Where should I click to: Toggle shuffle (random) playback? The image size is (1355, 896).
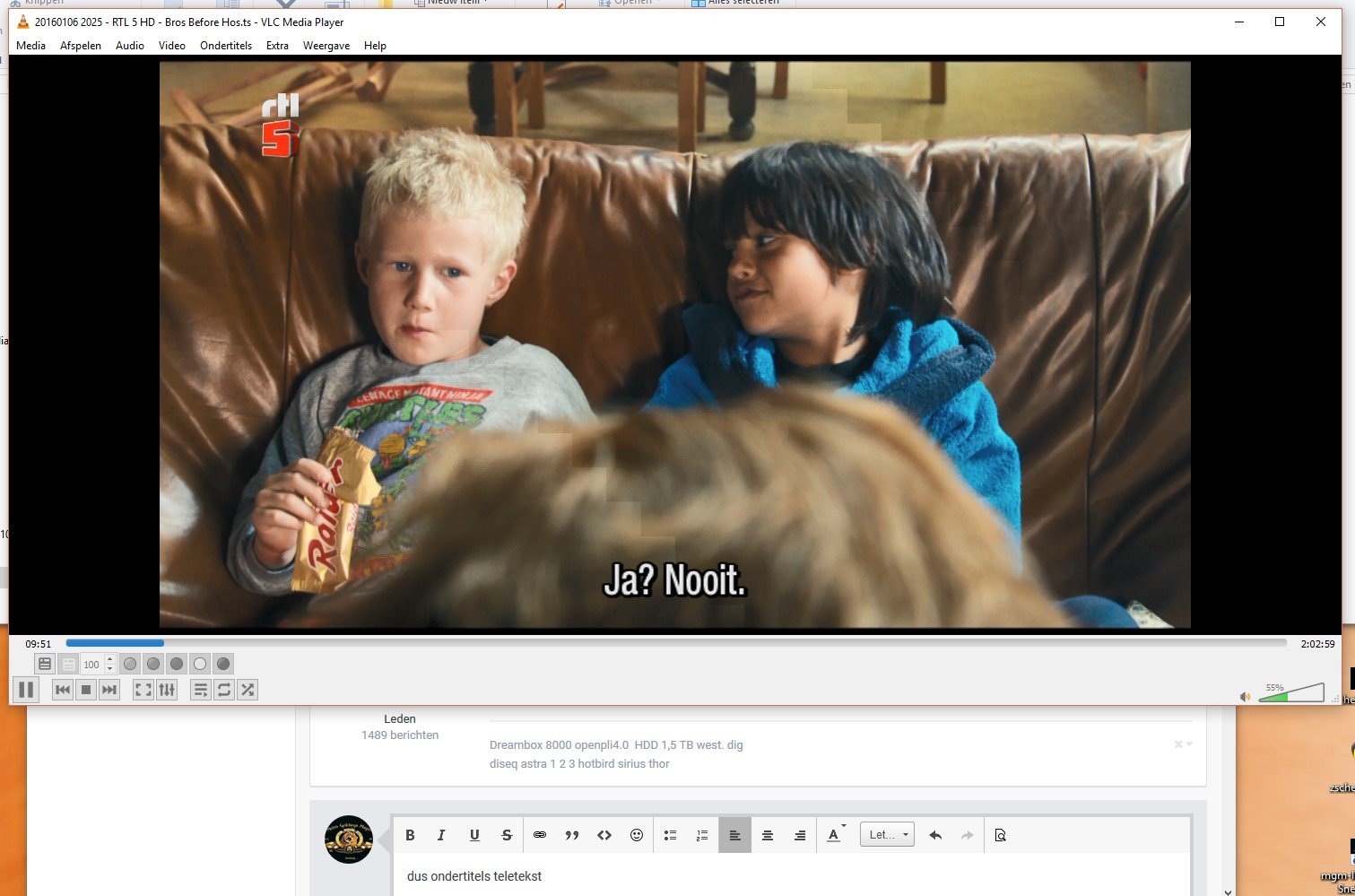[x=248, y=690]
